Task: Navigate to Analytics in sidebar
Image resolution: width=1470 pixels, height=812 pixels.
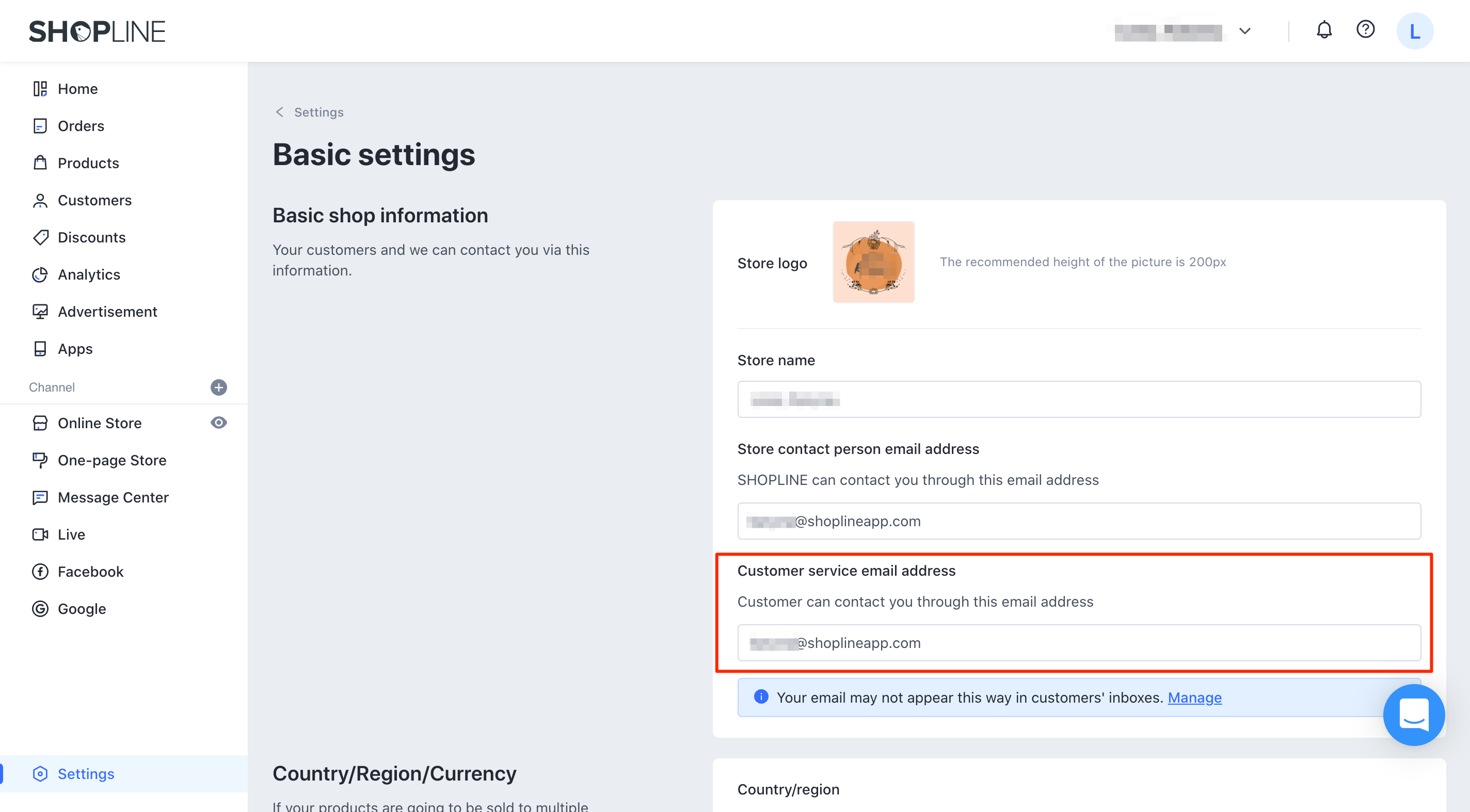Action: click(x=88, y=274)
